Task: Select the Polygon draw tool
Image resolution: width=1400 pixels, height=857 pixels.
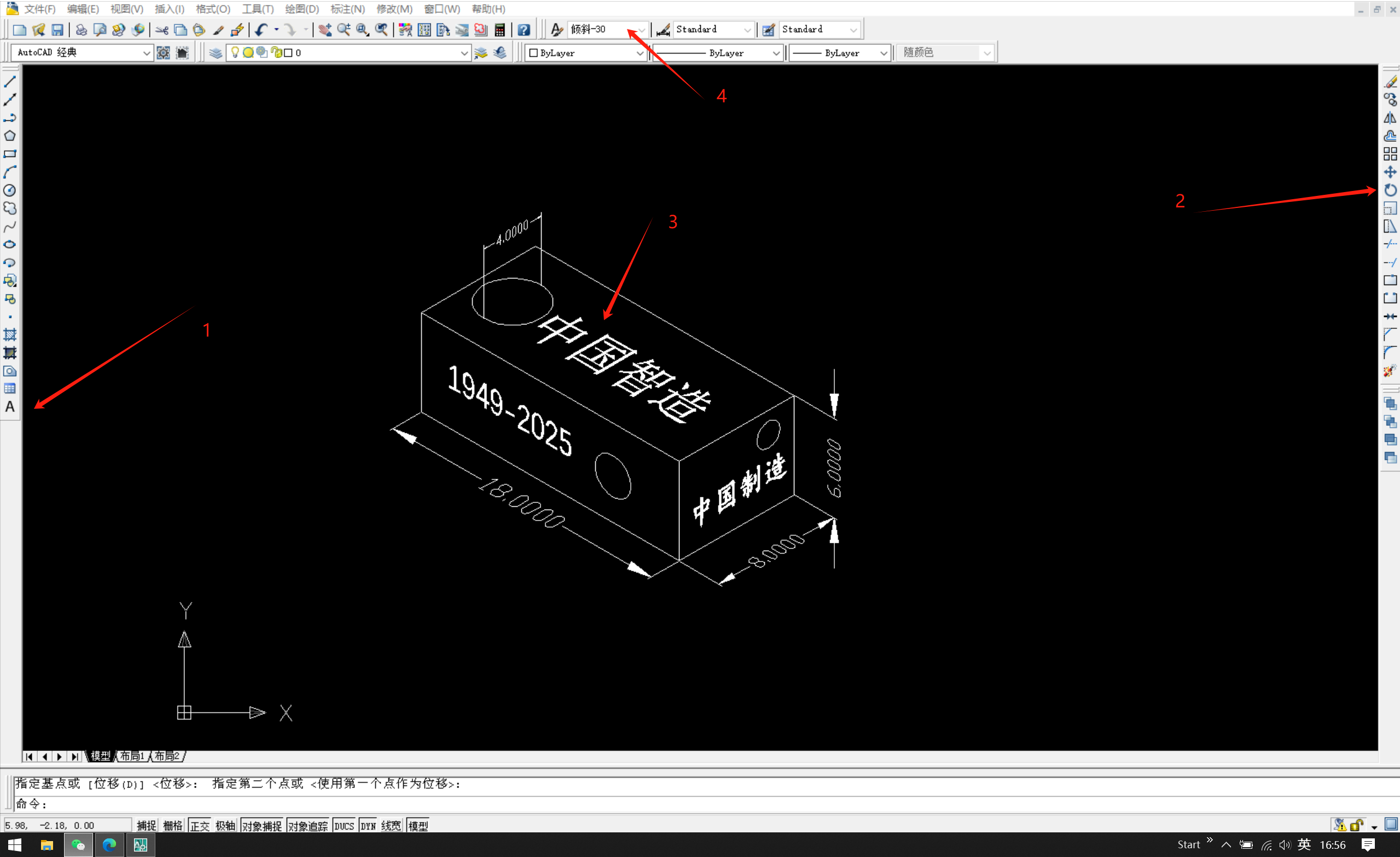Action: click(10, 136)
